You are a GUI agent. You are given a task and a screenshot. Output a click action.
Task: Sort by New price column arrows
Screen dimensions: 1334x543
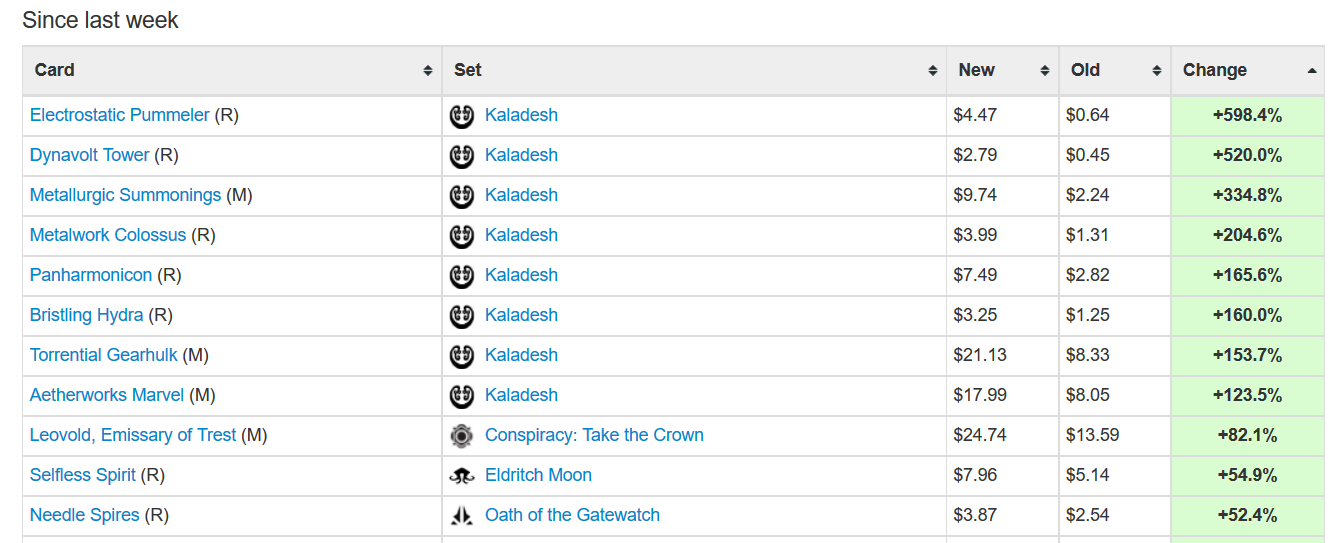(x=1045, y=70)
